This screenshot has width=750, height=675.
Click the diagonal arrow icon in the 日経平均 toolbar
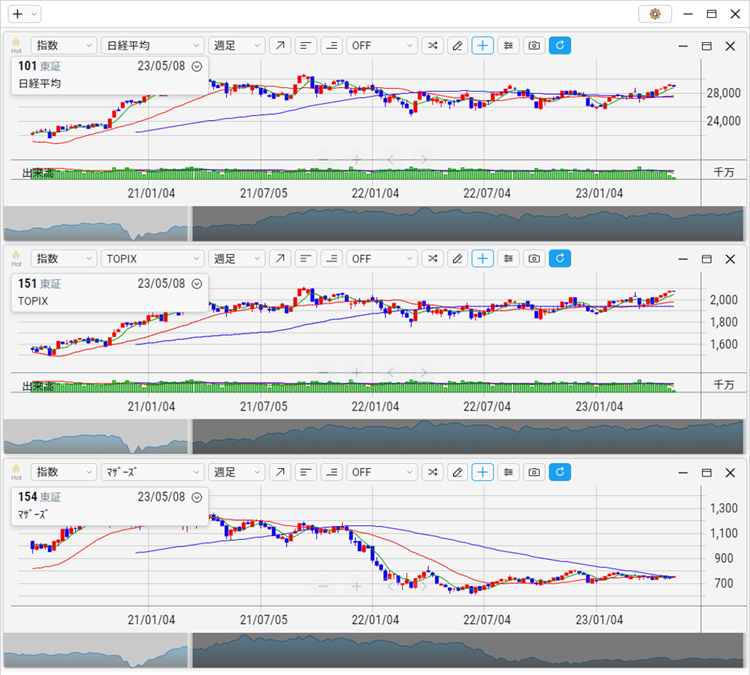point(280,46)
